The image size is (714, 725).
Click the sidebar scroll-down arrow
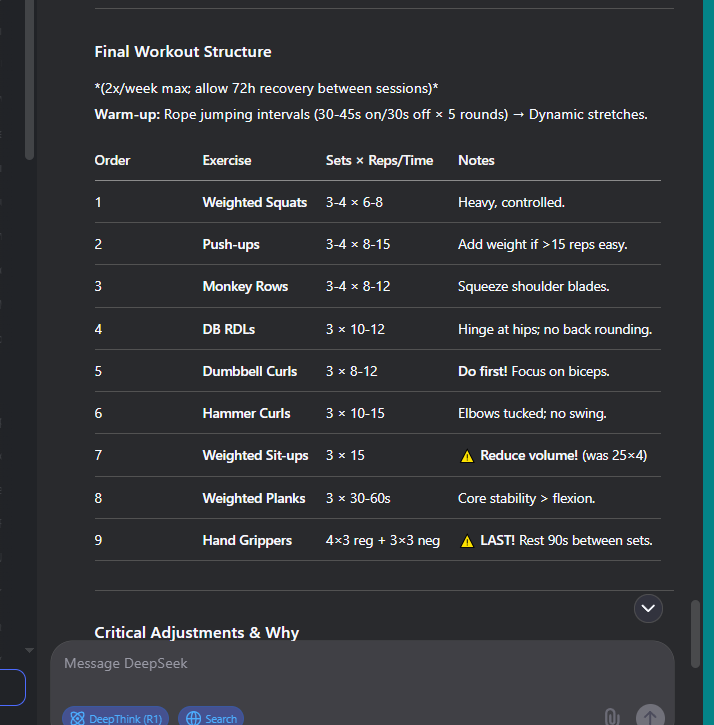point(29,650)
